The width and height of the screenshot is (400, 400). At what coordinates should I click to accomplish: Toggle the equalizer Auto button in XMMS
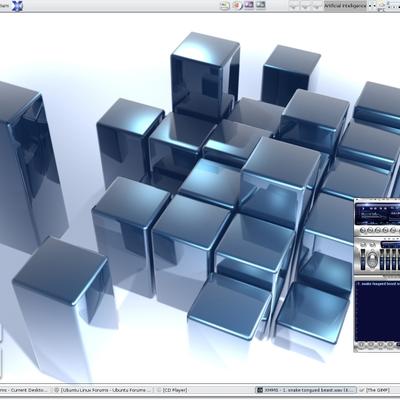tap(373, 244)
